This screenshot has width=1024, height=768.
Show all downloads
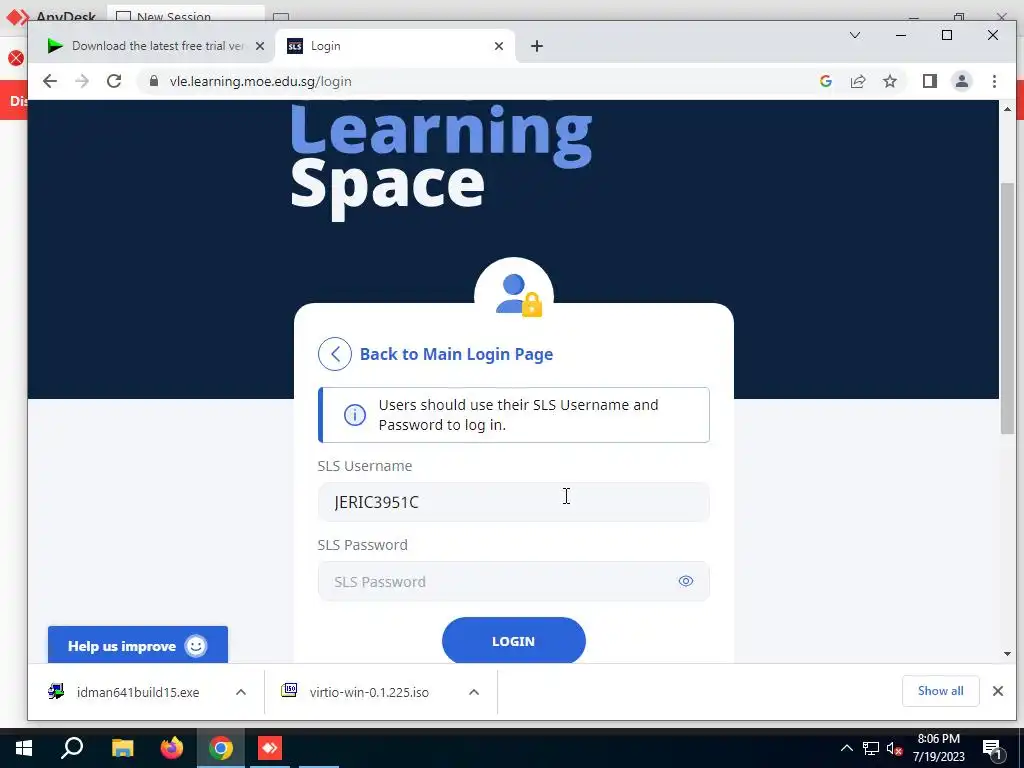coord(940,691)
